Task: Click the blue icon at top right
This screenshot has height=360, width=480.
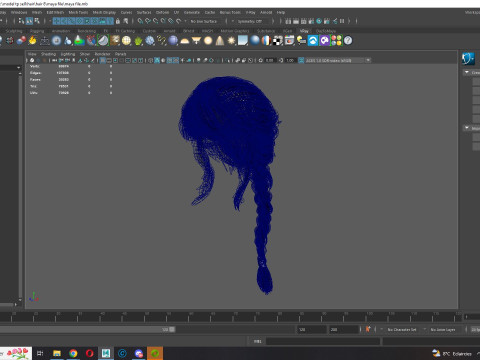Action: (468, 59)
